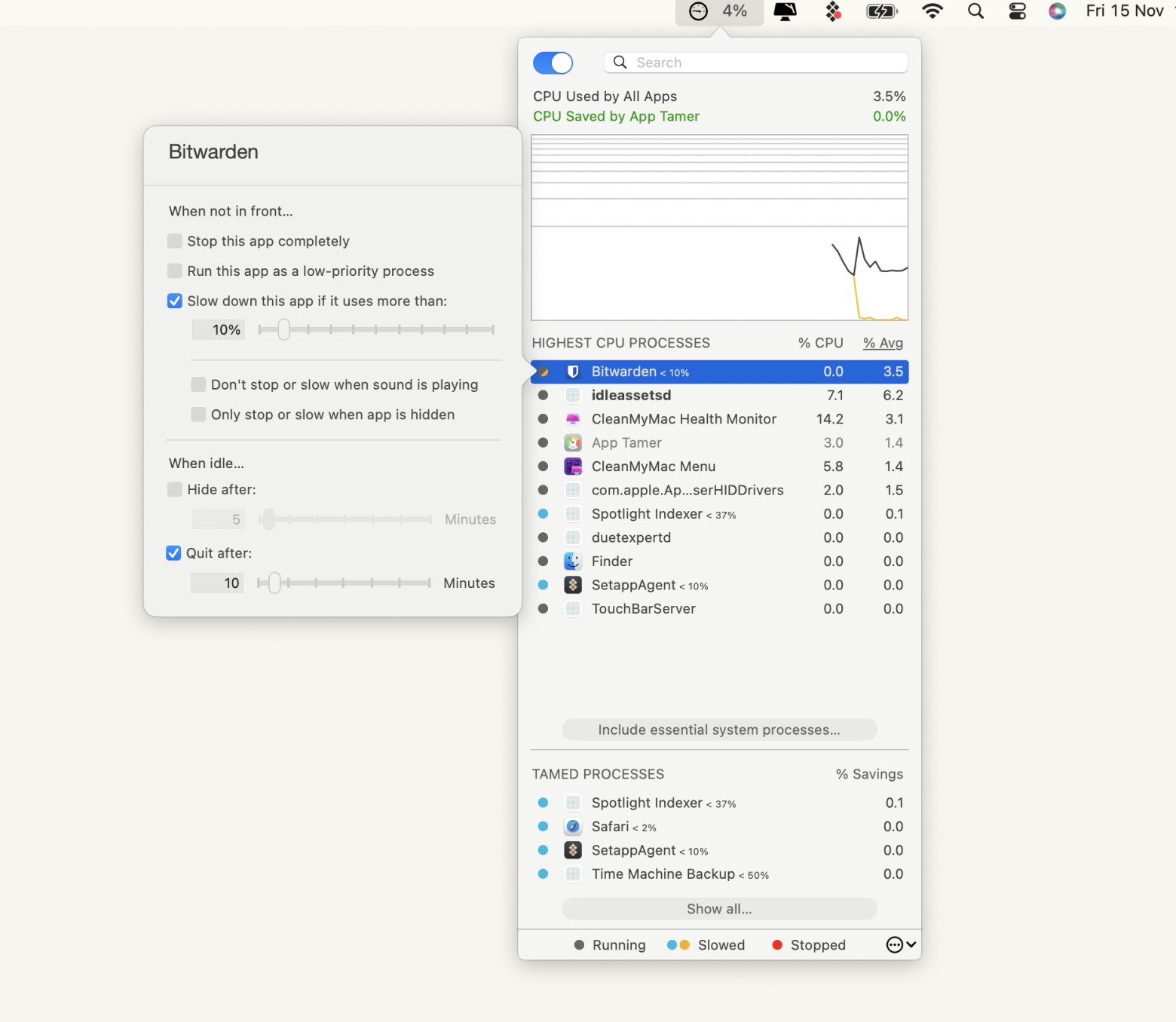
Task: Click the orange status dot beside Bitwarden
Action: [543, 372]
